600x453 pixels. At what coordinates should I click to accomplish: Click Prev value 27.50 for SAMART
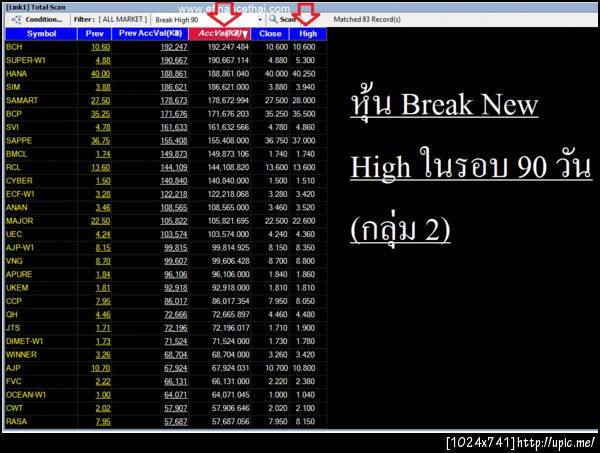(100, 101)
